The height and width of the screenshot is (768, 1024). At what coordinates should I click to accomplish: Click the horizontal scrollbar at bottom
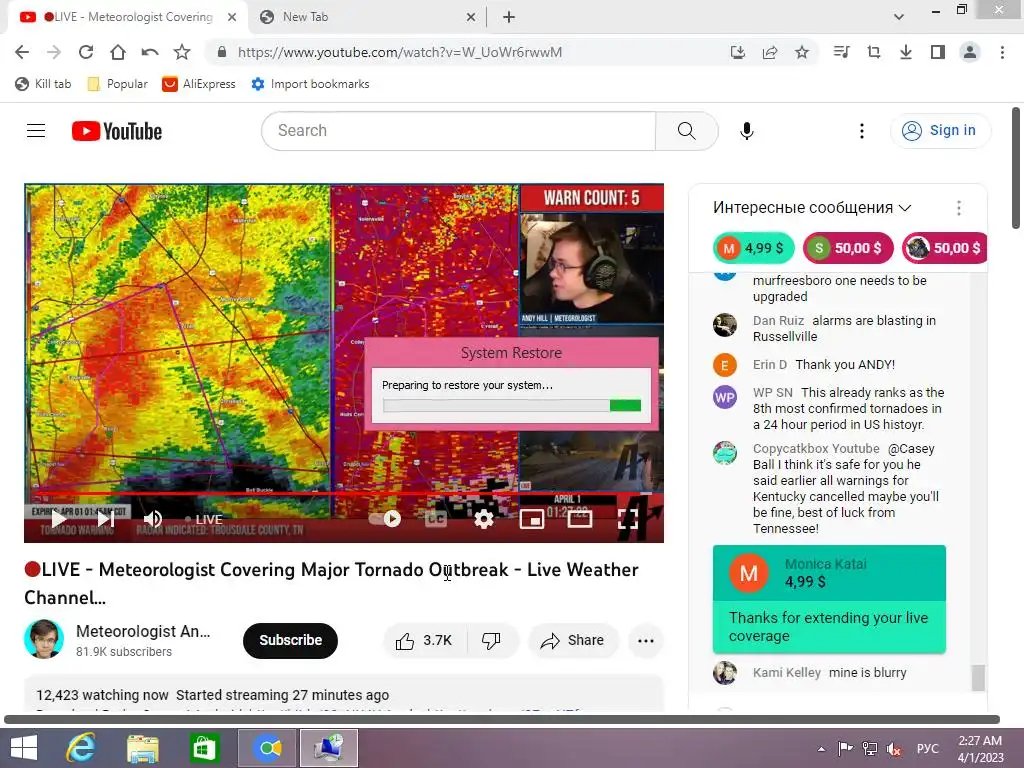(x=502, y=719)
